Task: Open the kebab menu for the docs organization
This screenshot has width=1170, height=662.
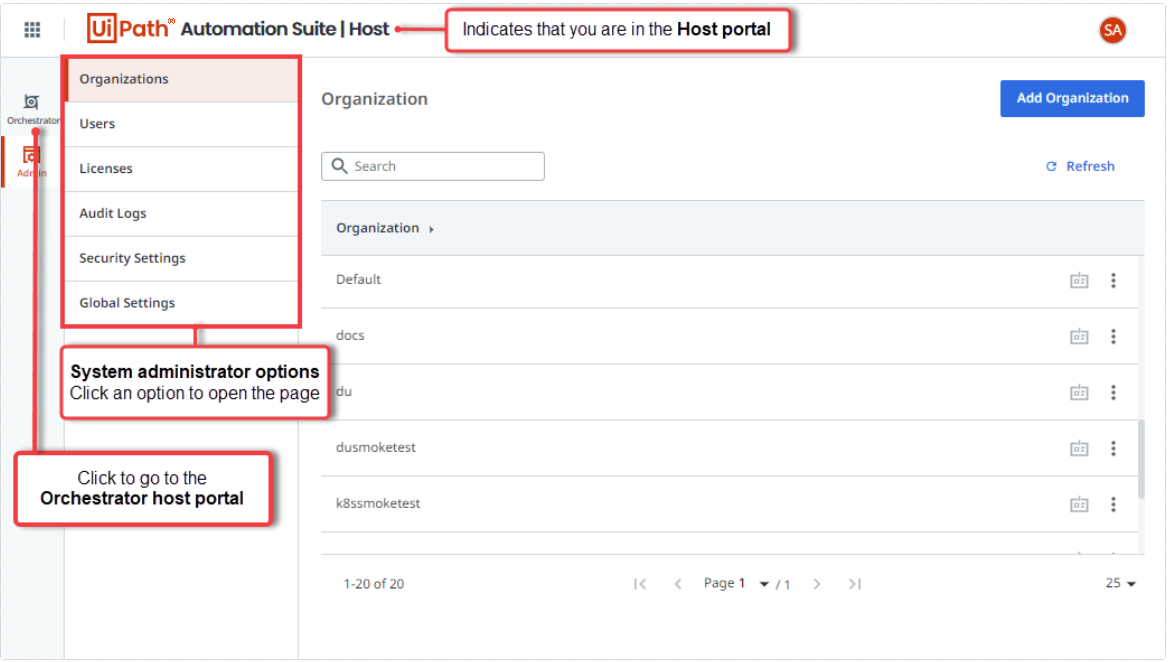Action: (1114, 337)
